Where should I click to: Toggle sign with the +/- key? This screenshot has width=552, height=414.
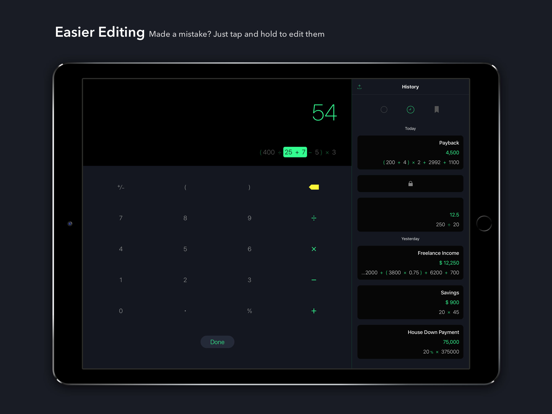point(121,187)
